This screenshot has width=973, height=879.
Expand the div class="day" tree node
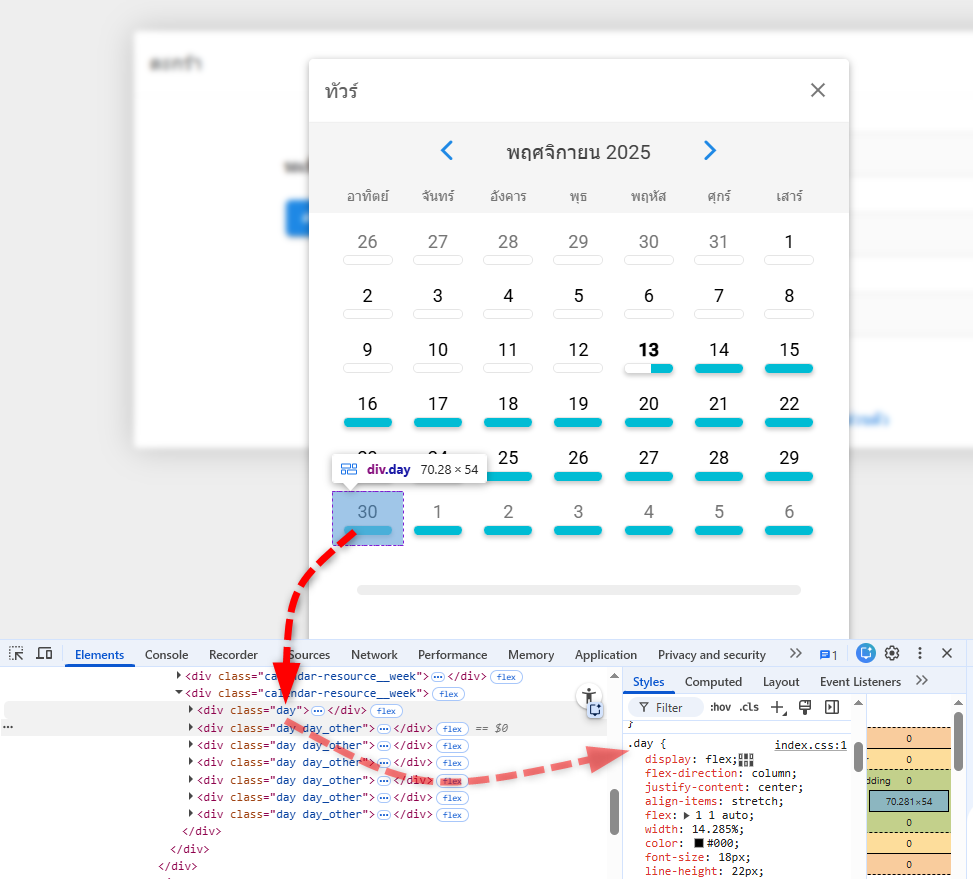coord(191,710)
